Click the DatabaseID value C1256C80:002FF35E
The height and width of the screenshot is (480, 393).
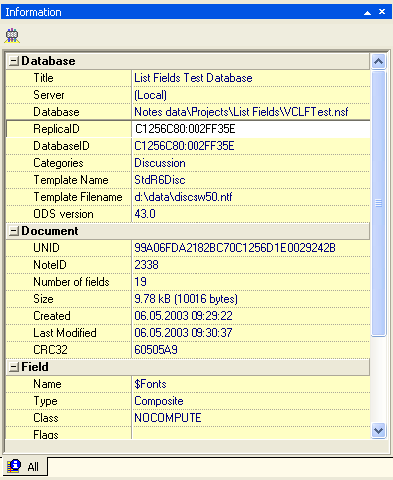pyautogui.click(x=184, y=146)
